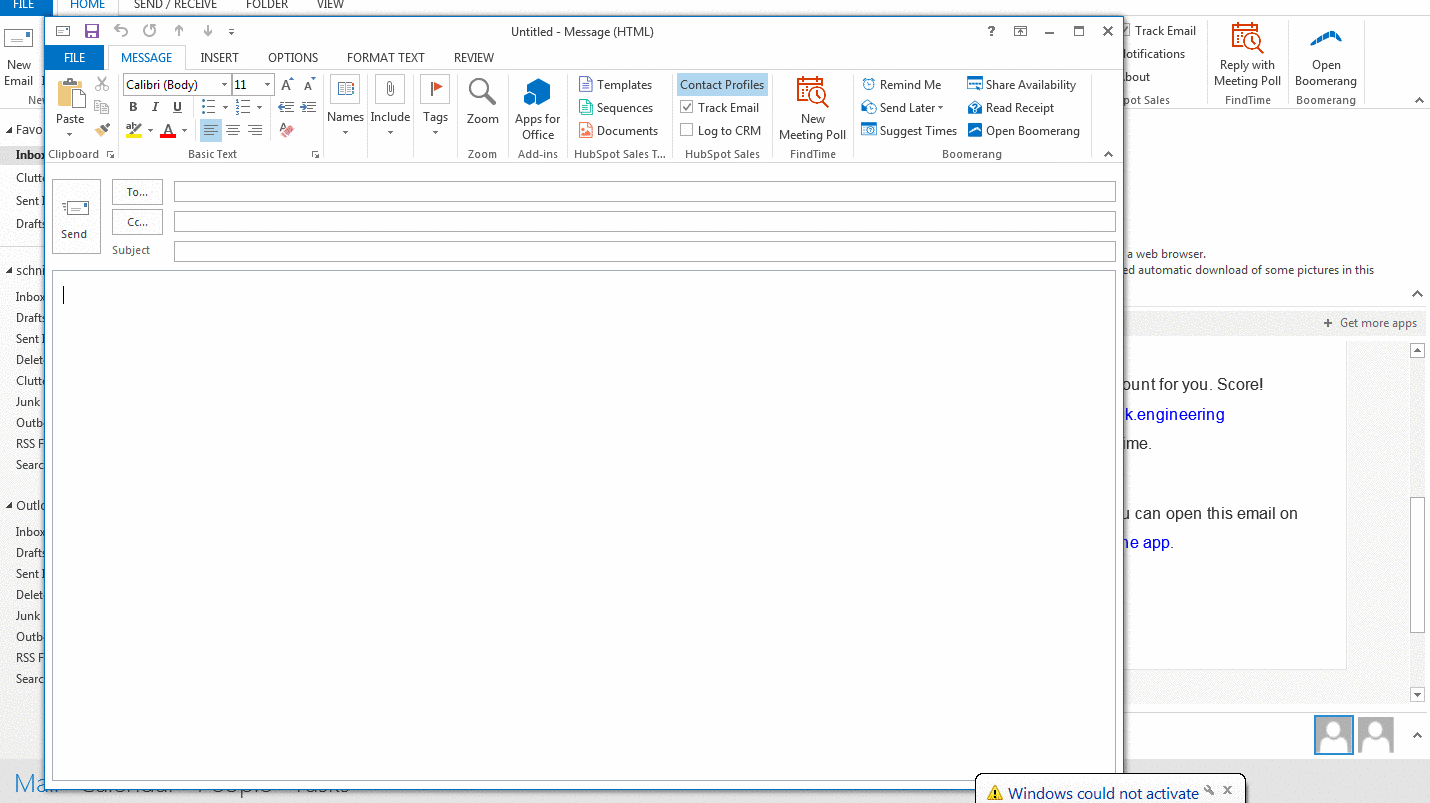Click into the Subject input field

coord(644,251)
